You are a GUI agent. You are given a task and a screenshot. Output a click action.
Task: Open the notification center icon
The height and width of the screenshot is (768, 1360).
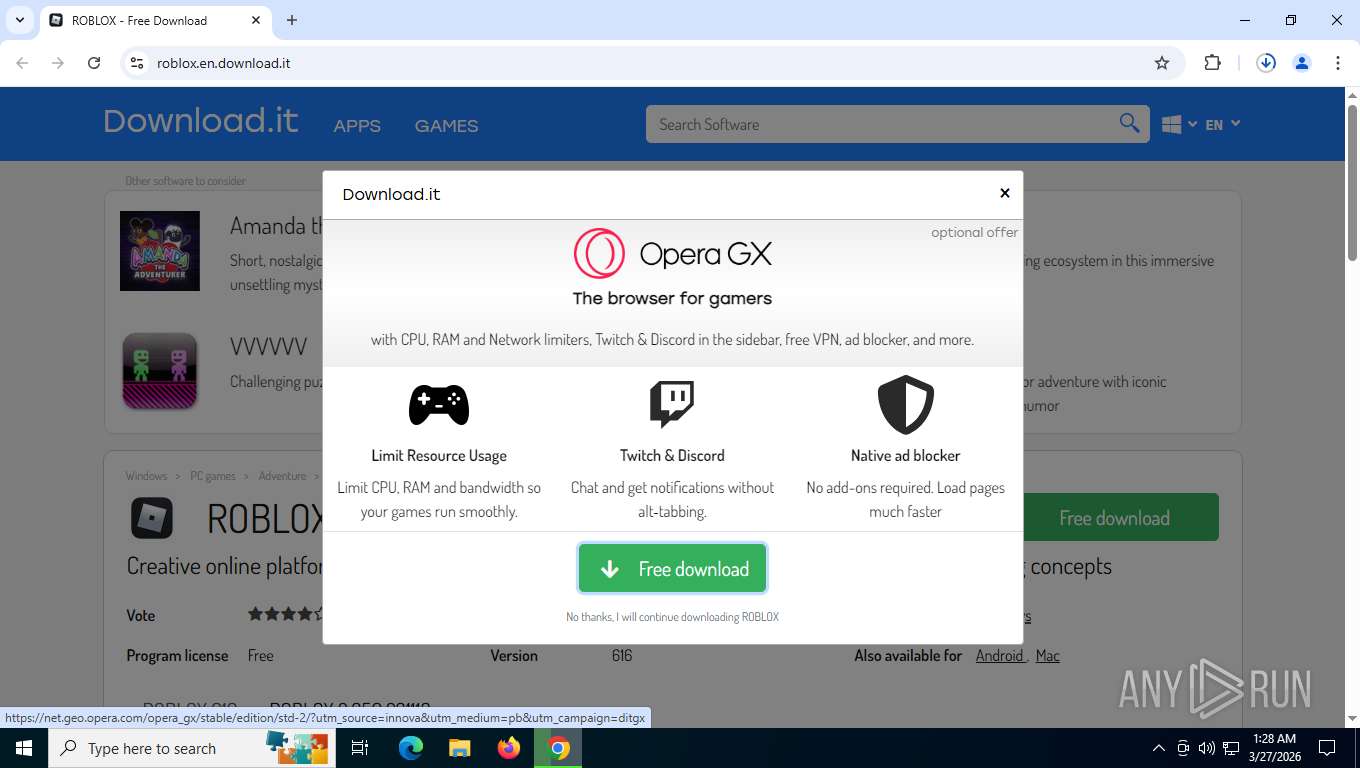1327,748
